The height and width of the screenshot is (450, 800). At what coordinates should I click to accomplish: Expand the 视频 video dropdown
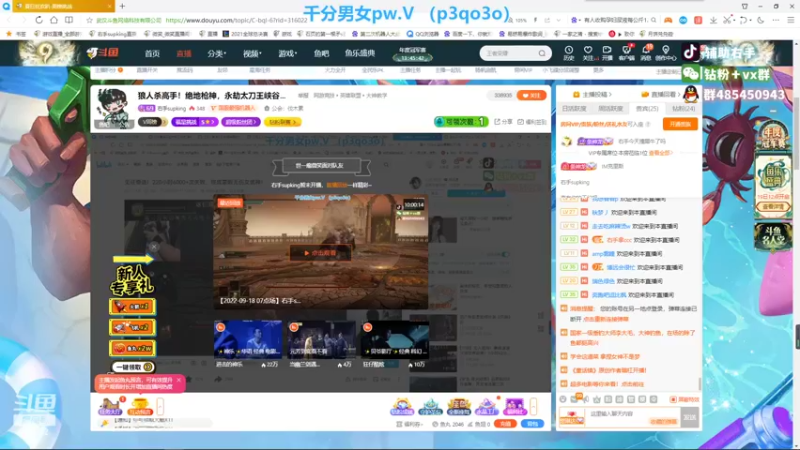click(252, 53)
